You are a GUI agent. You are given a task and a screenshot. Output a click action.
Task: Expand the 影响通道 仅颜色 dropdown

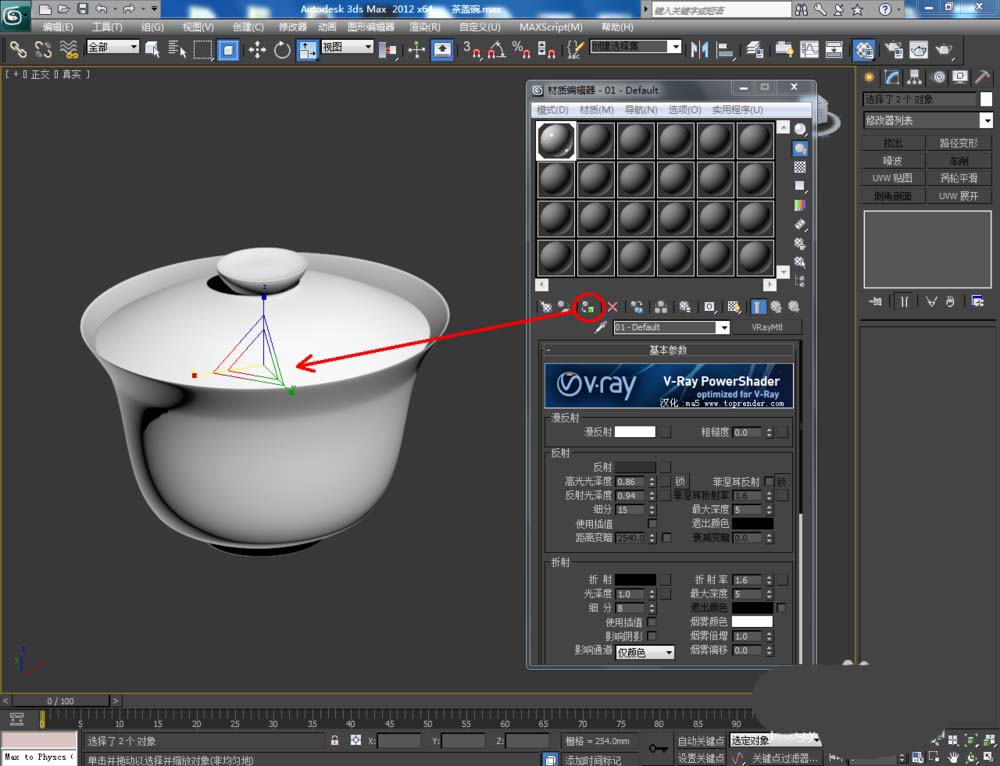(645, 652)
